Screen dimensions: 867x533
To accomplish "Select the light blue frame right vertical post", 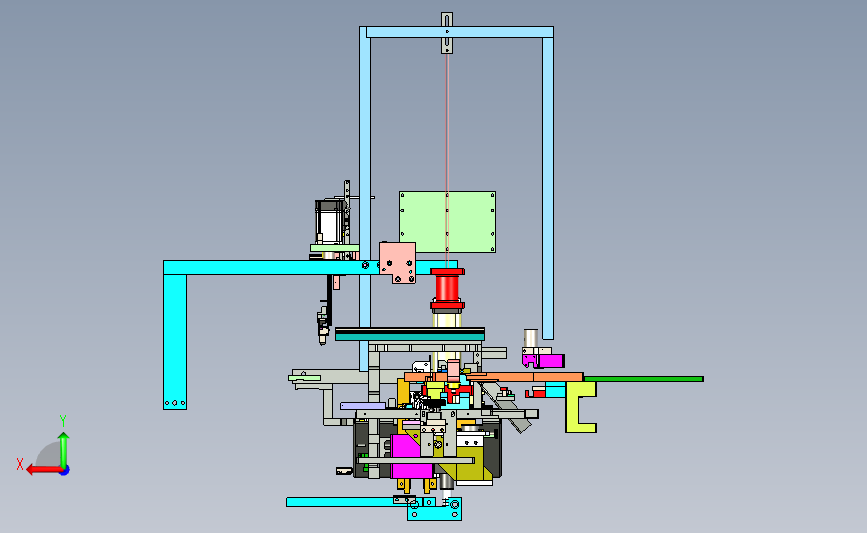I will (548, 188).
